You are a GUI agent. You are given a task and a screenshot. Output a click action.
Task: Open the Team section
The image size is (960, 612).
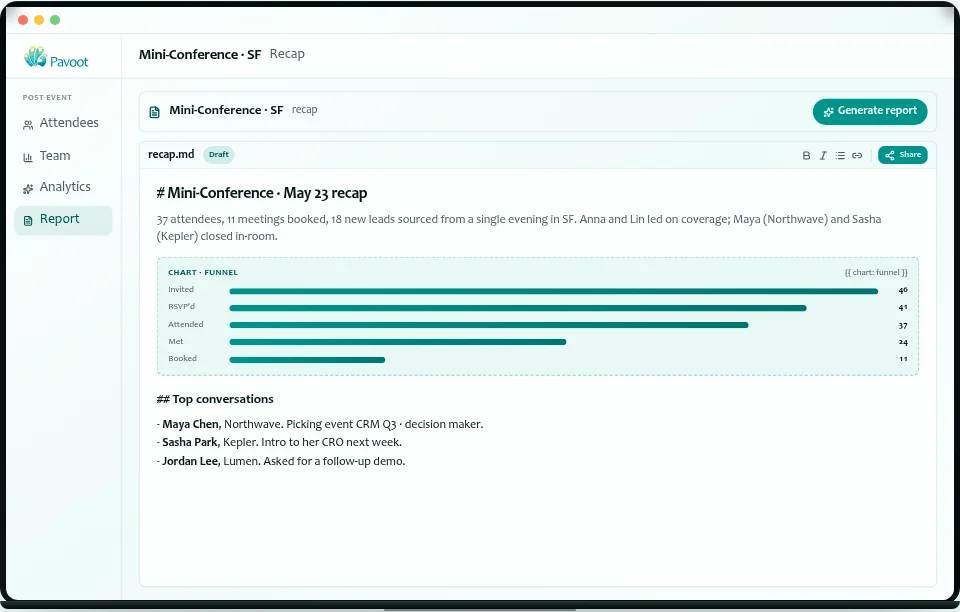pyautogui.click(x=63, y=156)
